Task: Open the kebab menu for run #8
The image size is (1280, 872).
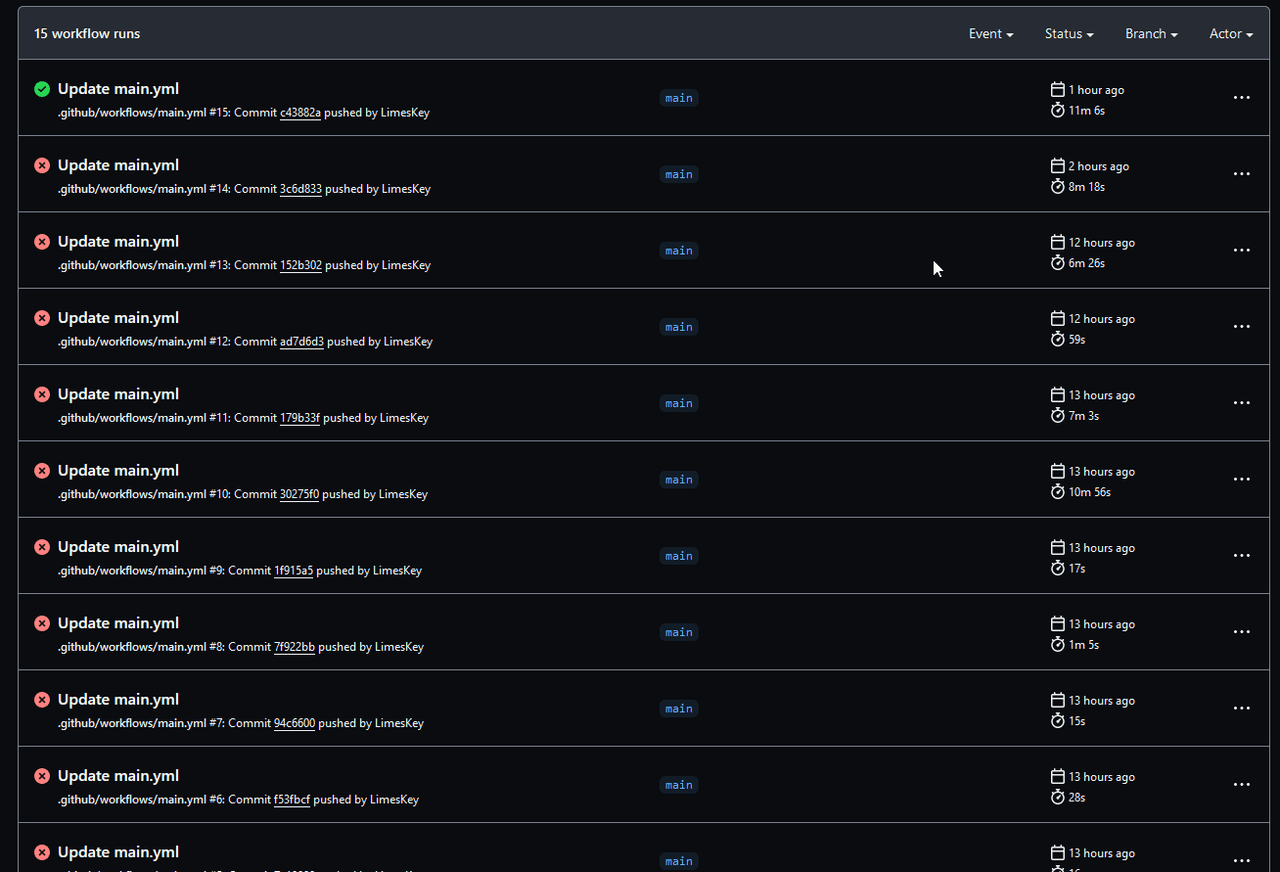Action: [x=1241, y=632]
